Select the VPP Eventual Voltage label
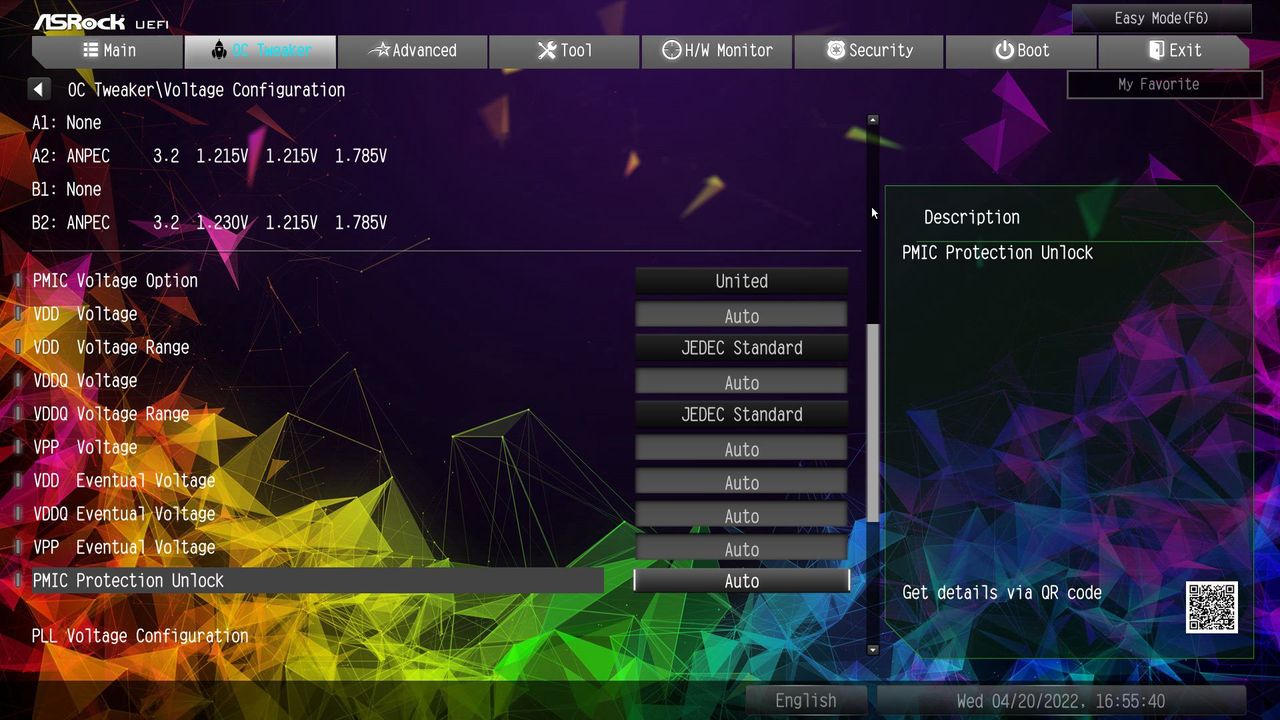 [x=124, y=547]
